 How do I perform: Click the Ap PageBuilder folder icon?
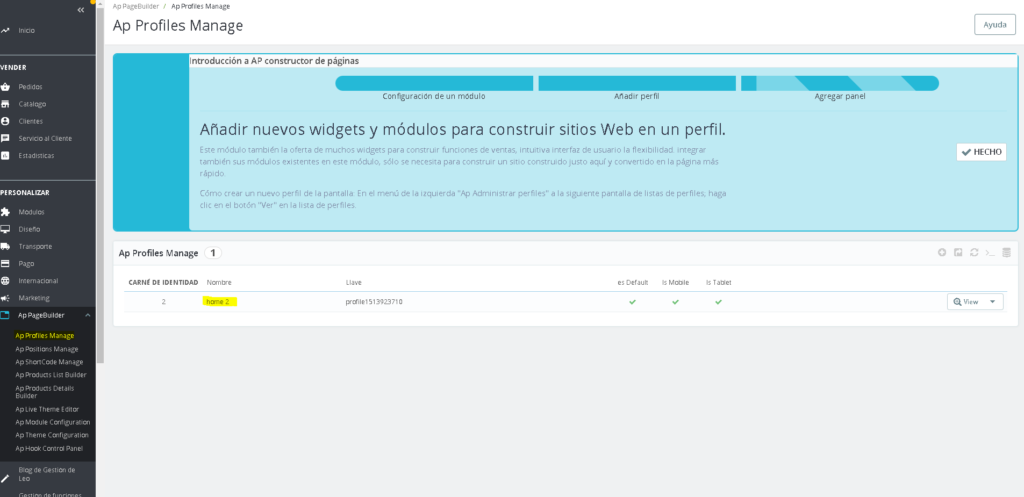pyautogui.click(x=5, y=315)
